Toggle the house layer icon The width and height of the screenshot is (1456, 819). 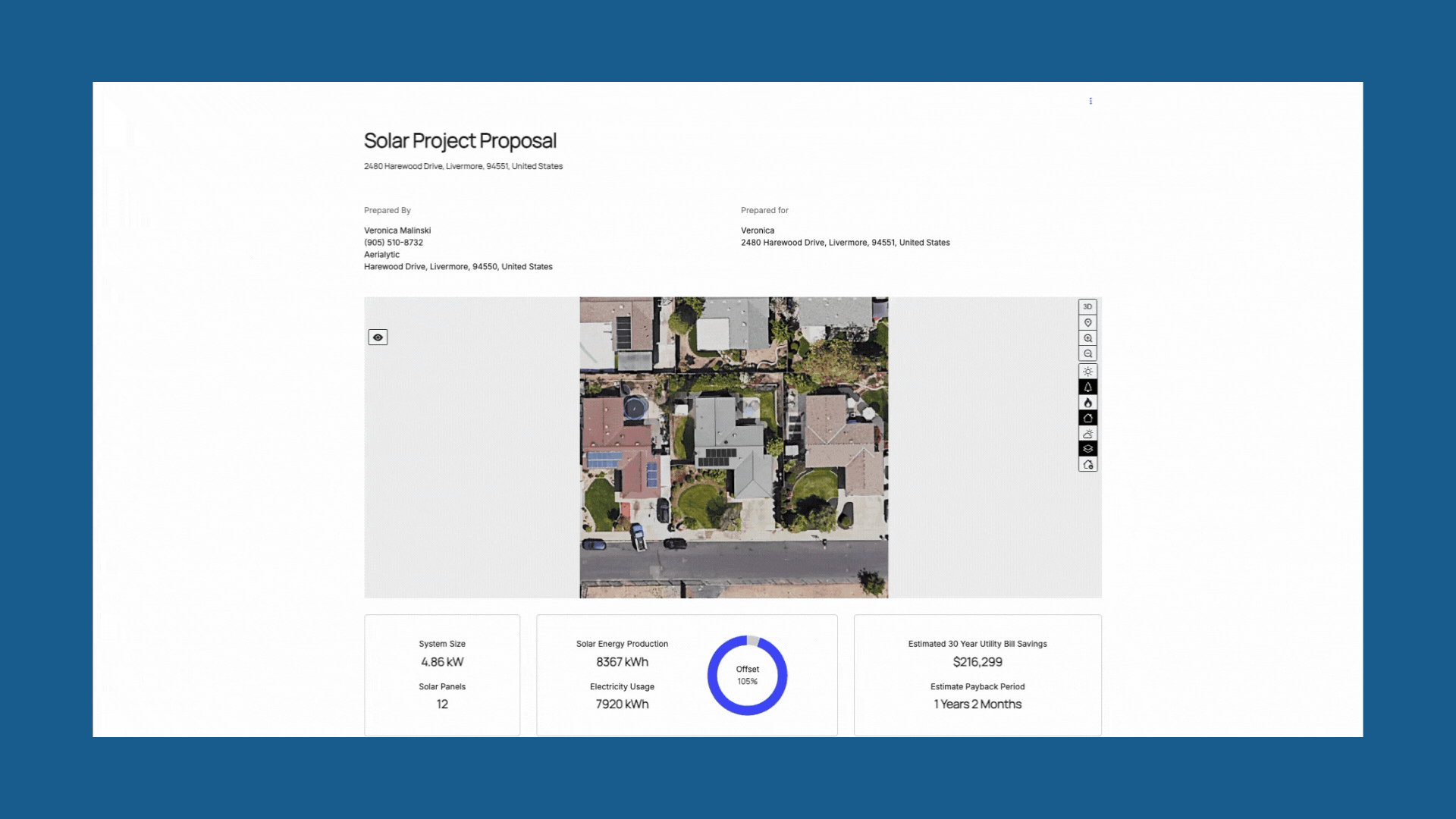point(1087,418)
